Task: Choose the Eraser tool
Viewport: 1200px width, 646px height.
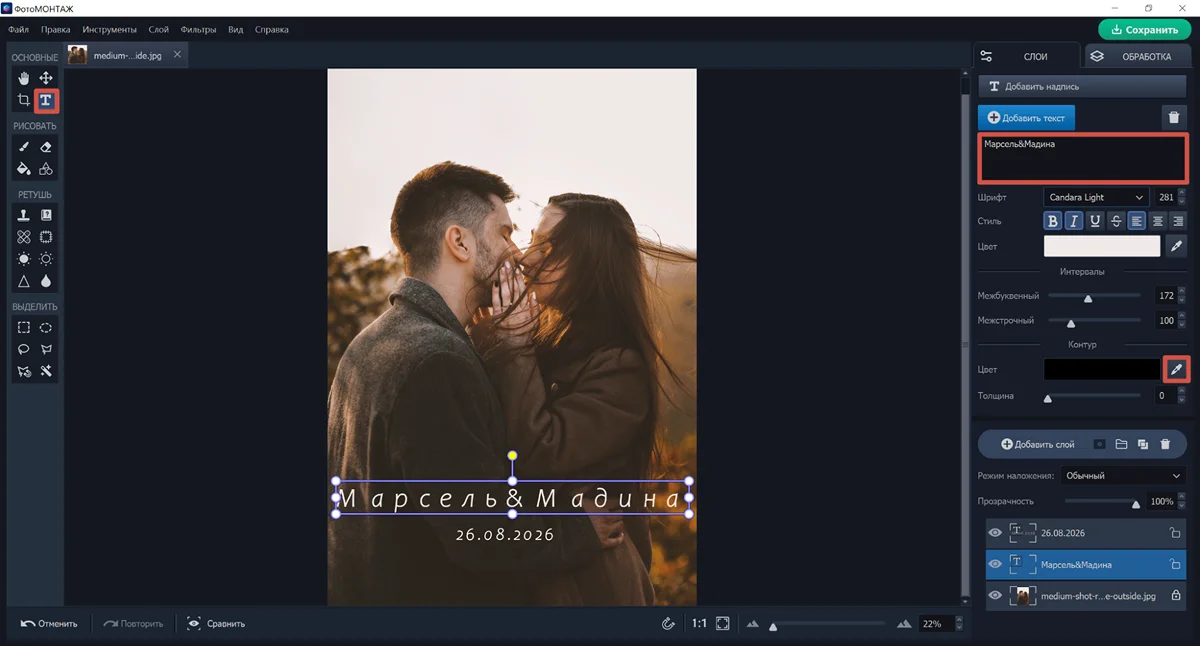Action: (46, 147)
